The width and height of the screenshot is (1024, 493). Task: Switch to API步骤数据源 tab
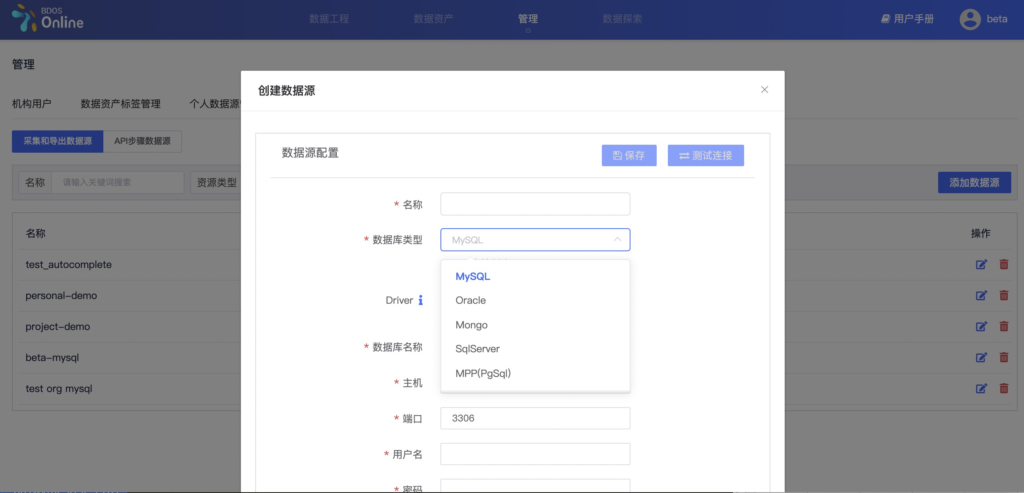pyautogui.click(x=142, y=142)
